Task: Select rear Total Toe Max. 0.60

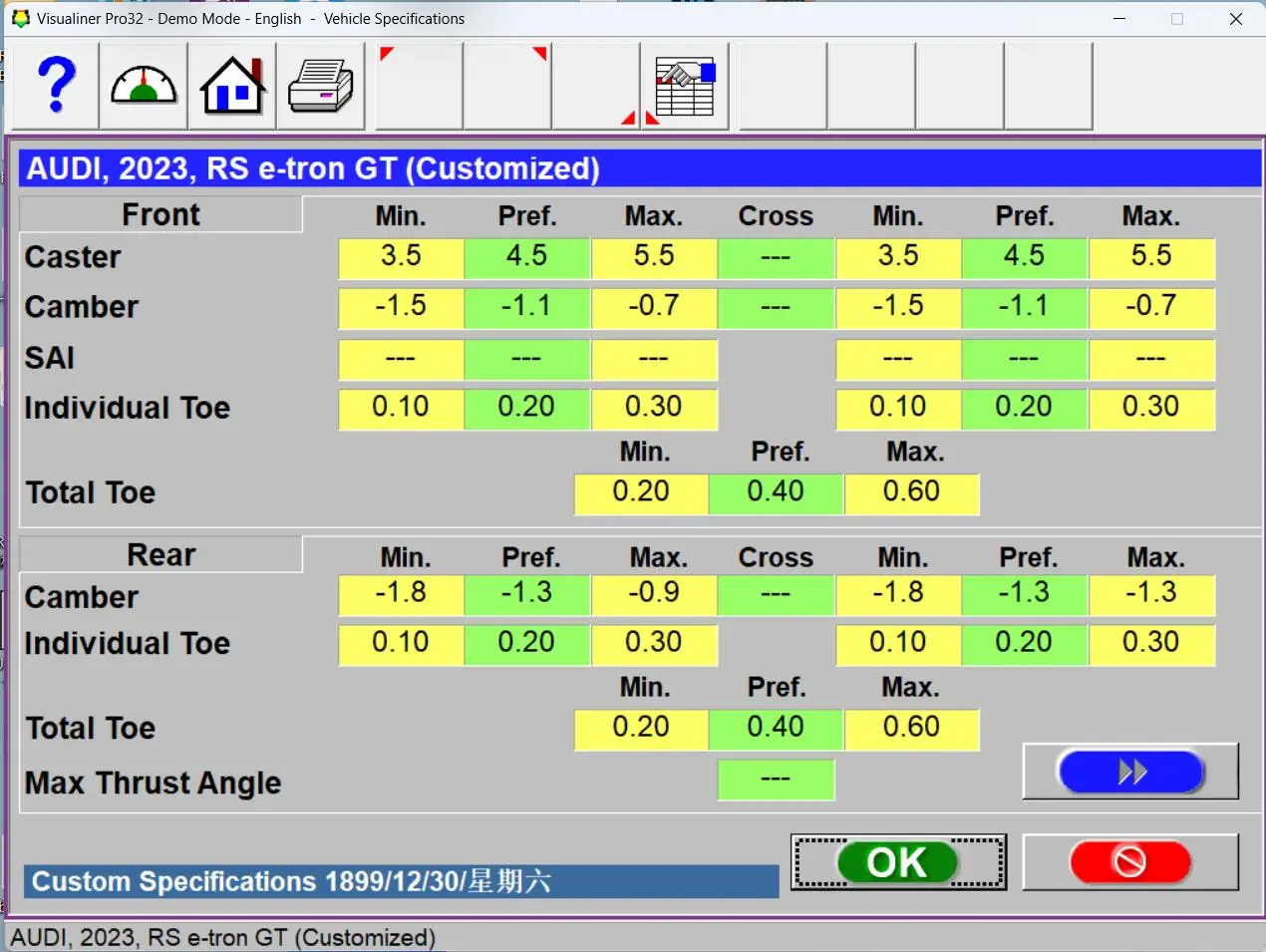Action: click(x=911, y=730)
